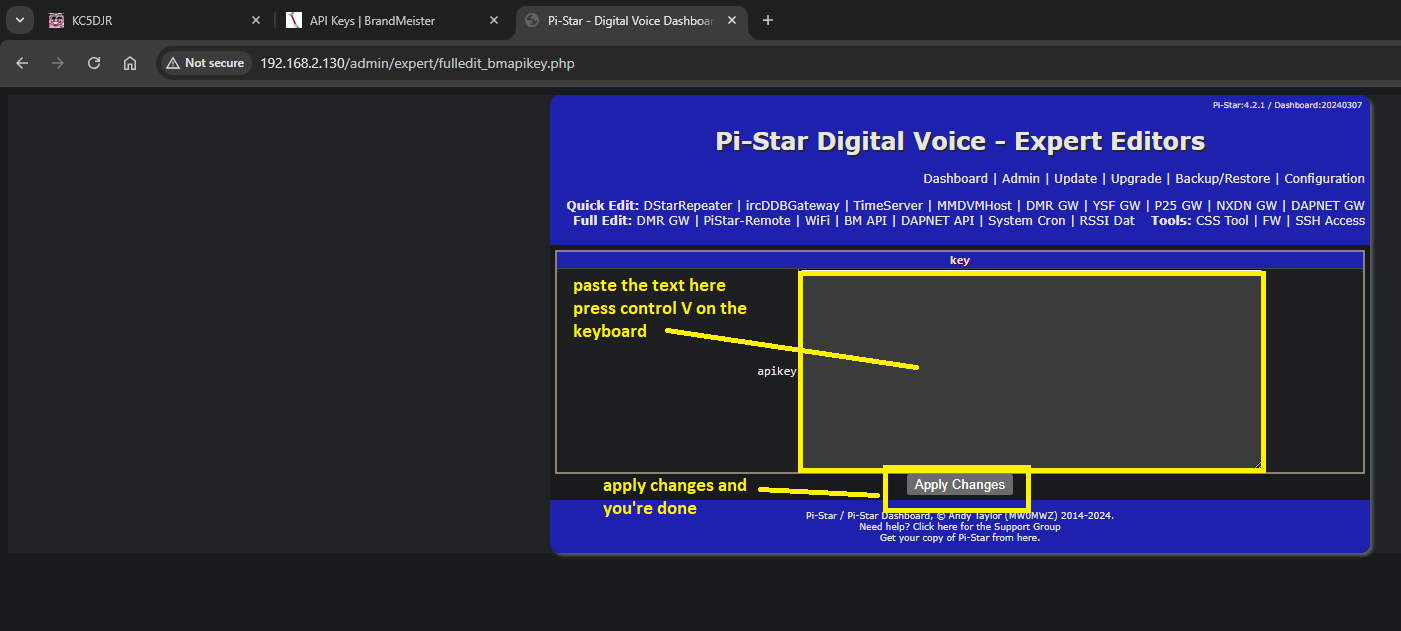This screenshot has width=1401, height=631.
Task: Click inside the apikey text area
Action: [1031, 371]
